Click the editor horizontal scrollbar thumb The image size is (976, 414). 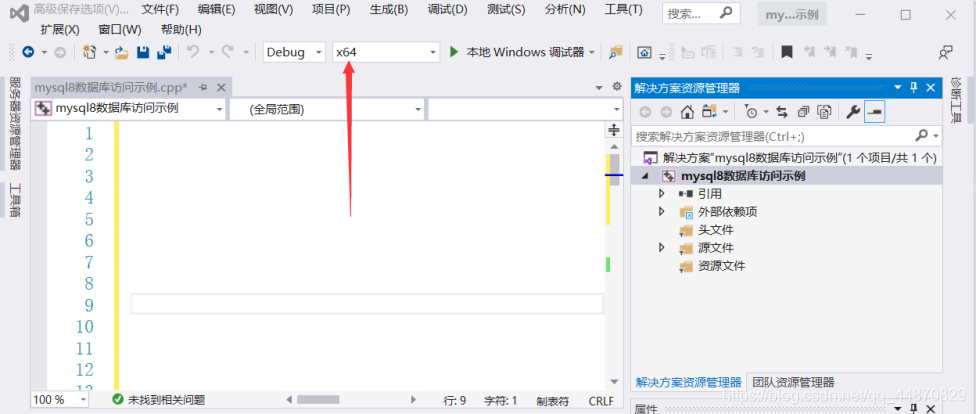point(317,400)
